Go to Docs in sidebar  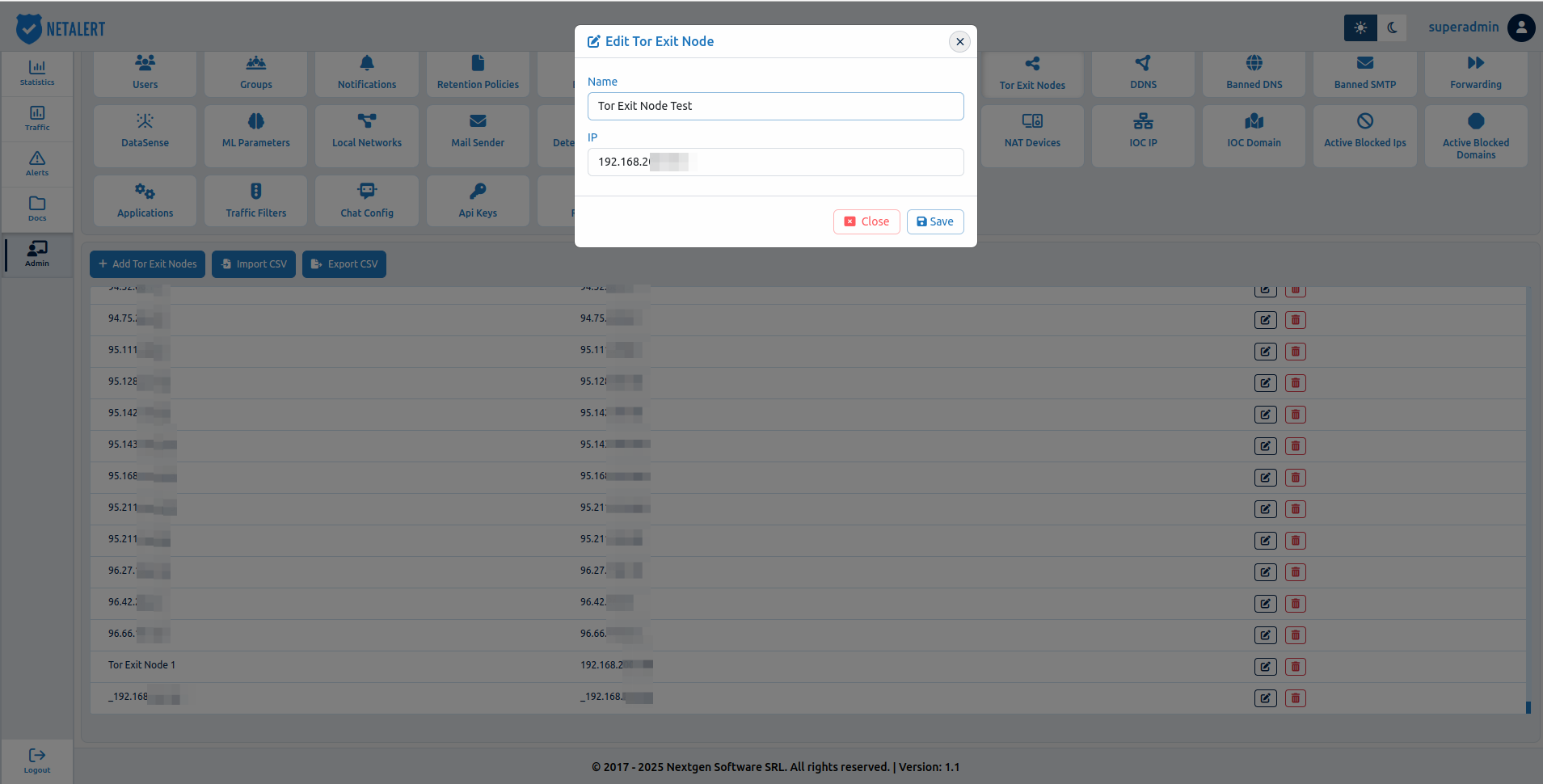pyautogui.click(x=37, y=209)
